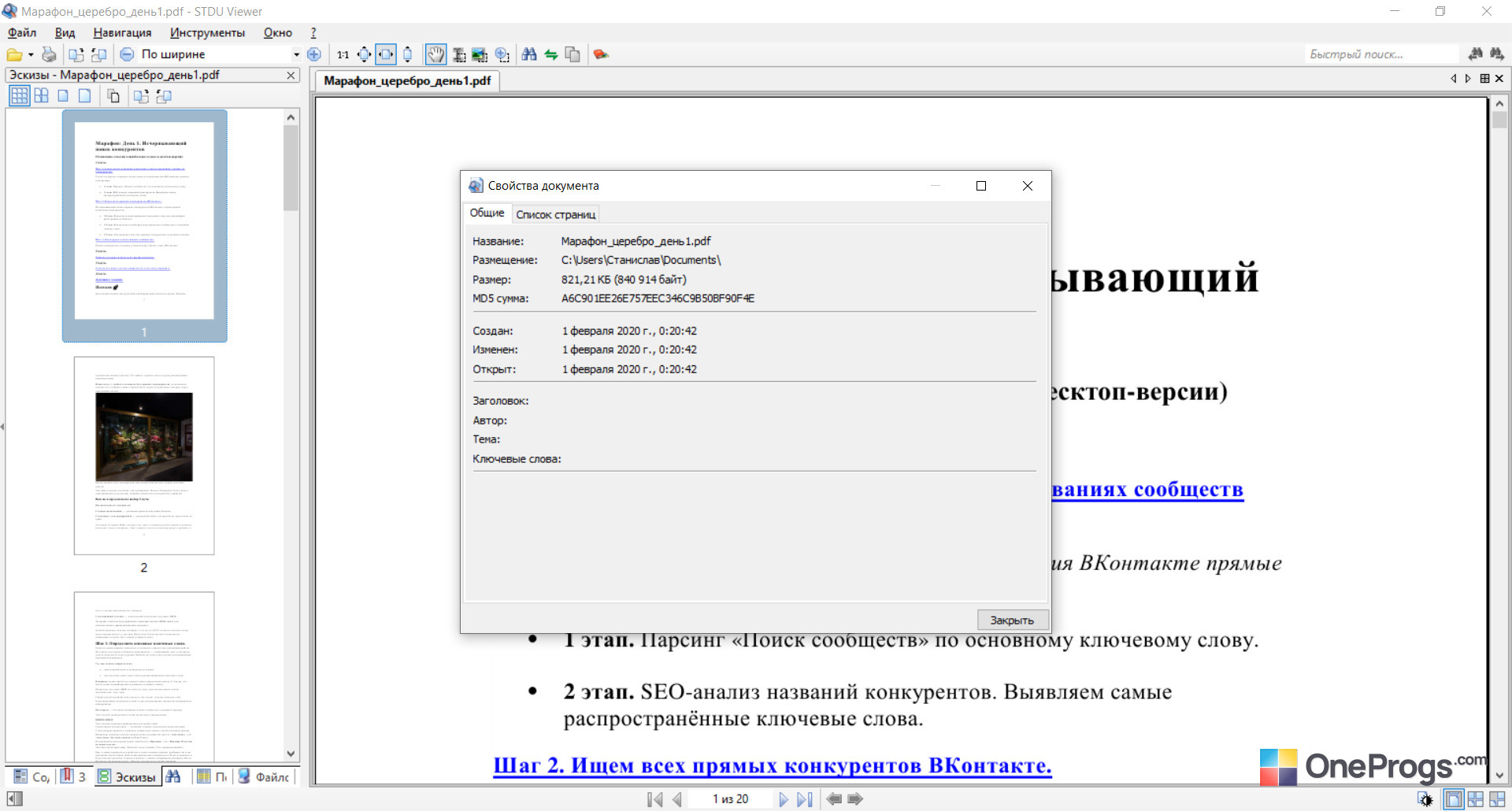This screenshot has width=1512, height=811.
Task: Switch to the Файлс panel tab
Action: 264,777
